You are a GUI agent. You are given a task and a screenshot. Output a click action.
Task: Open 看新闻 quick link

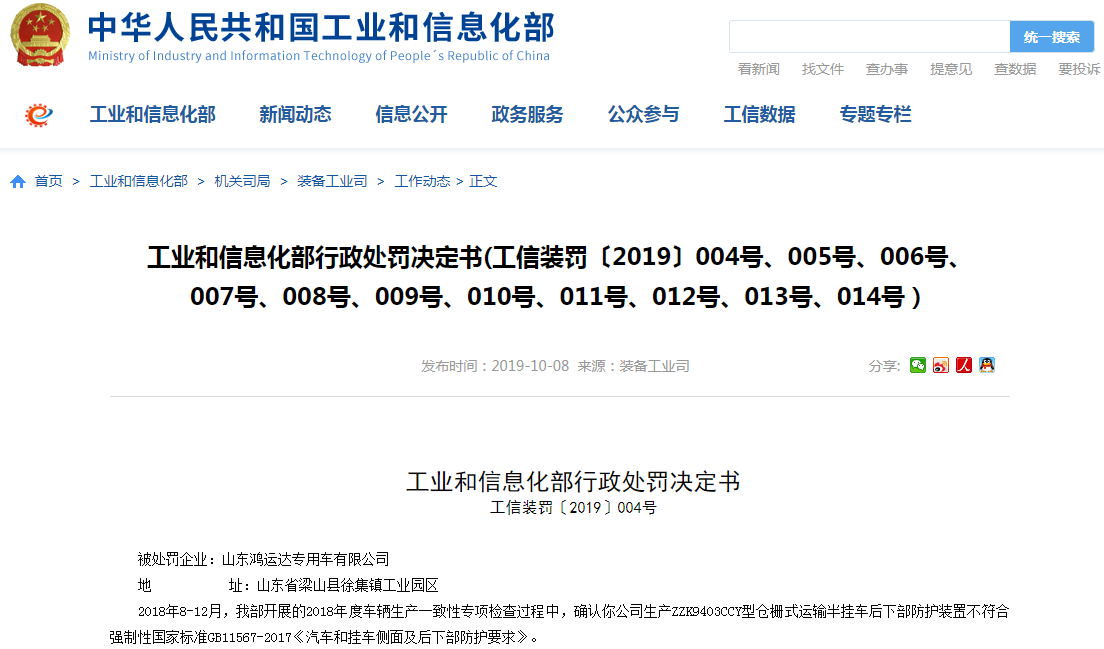point(758,69)
